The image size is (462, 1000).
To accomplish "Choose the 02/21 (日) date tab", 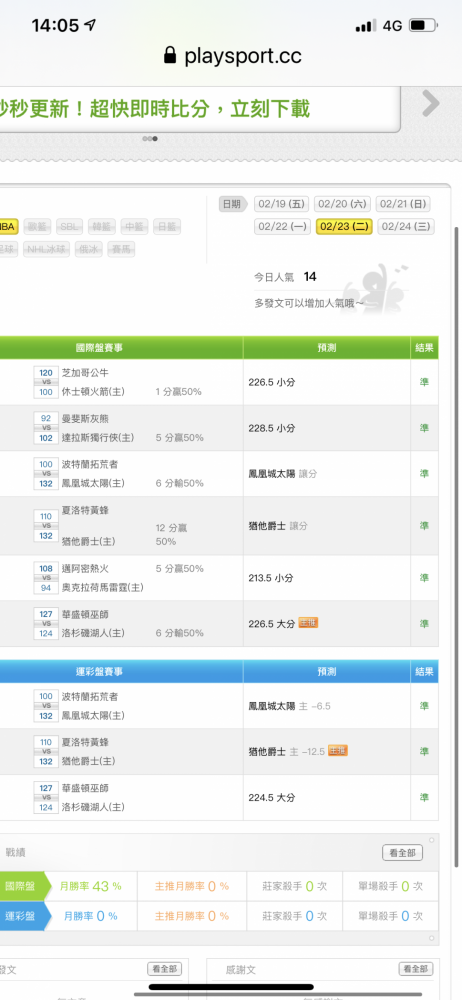I will (x=403, y=204).
